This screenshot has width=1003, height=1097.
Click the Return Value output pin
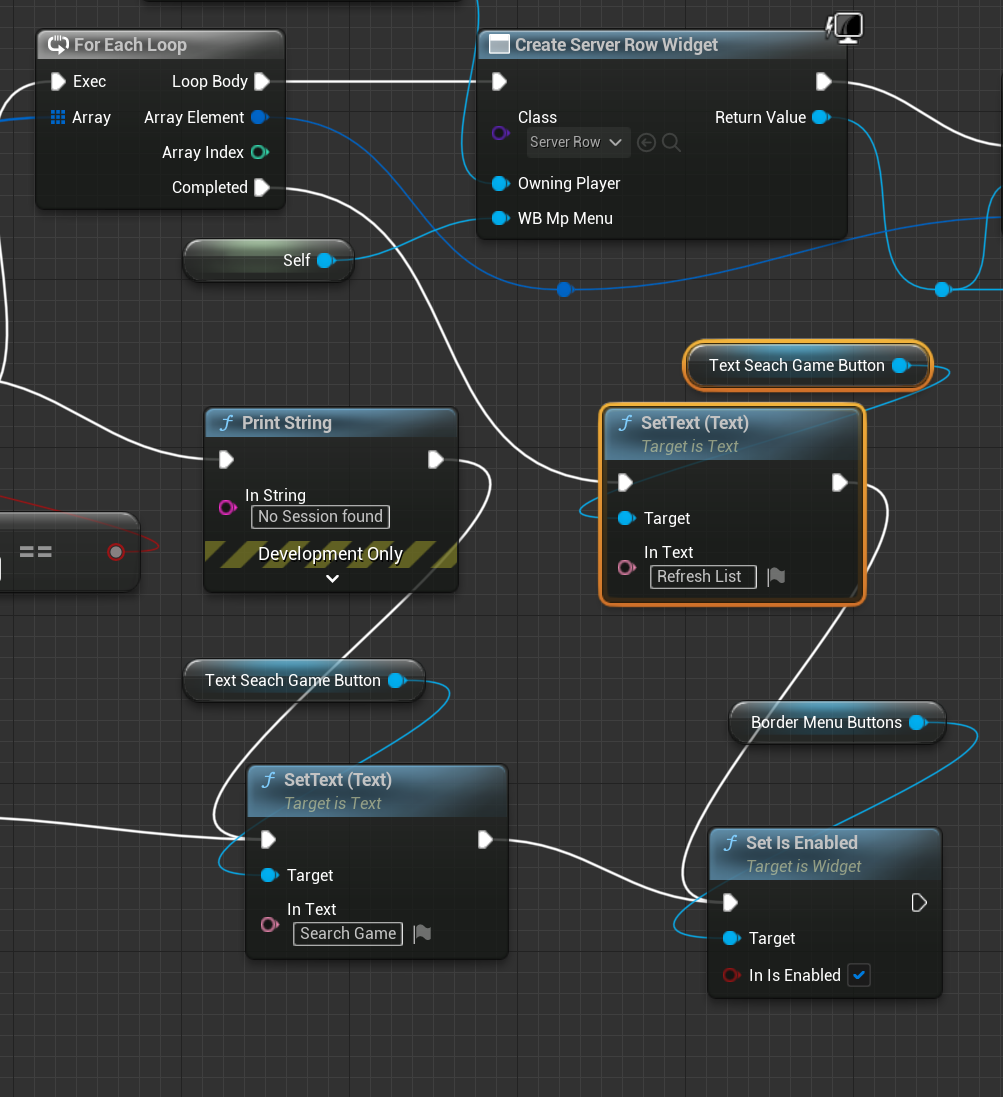tap(821, 117)
